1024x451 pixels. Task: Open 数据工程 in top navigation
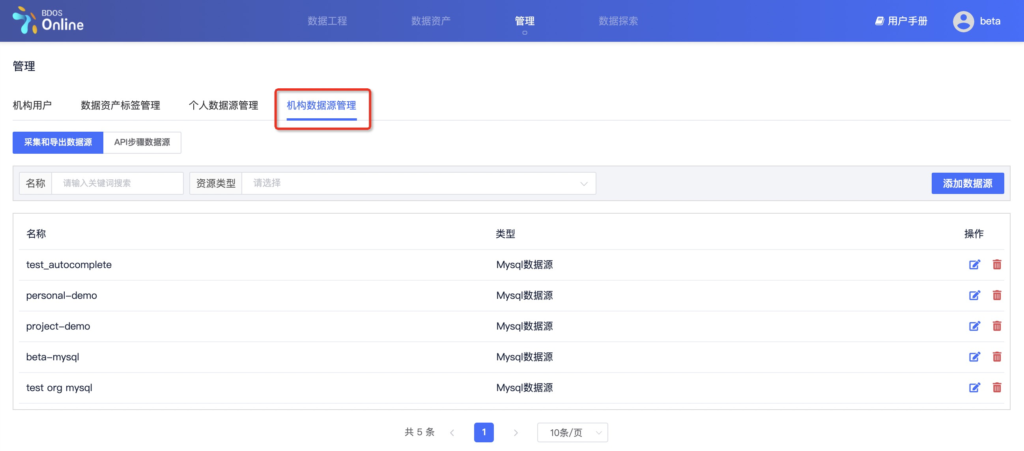(x=327, y=21)
